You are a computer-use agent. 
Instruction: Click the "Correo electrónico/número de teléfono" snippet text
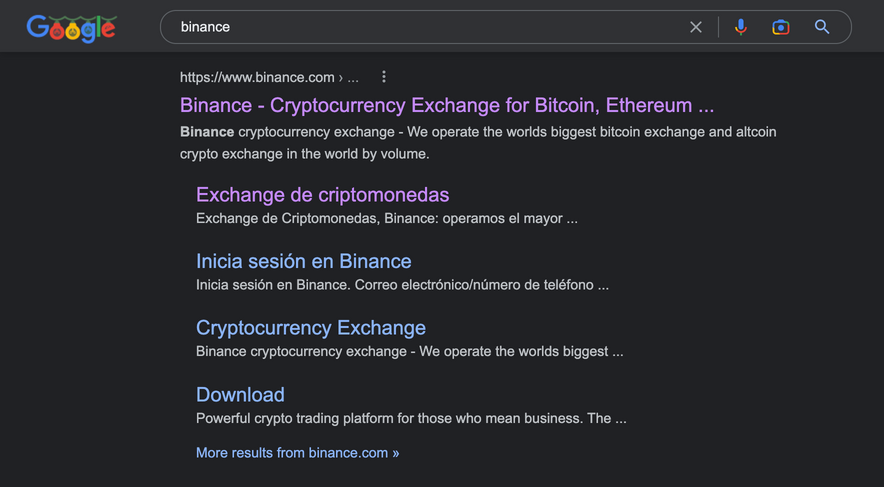tap(402, 285)
